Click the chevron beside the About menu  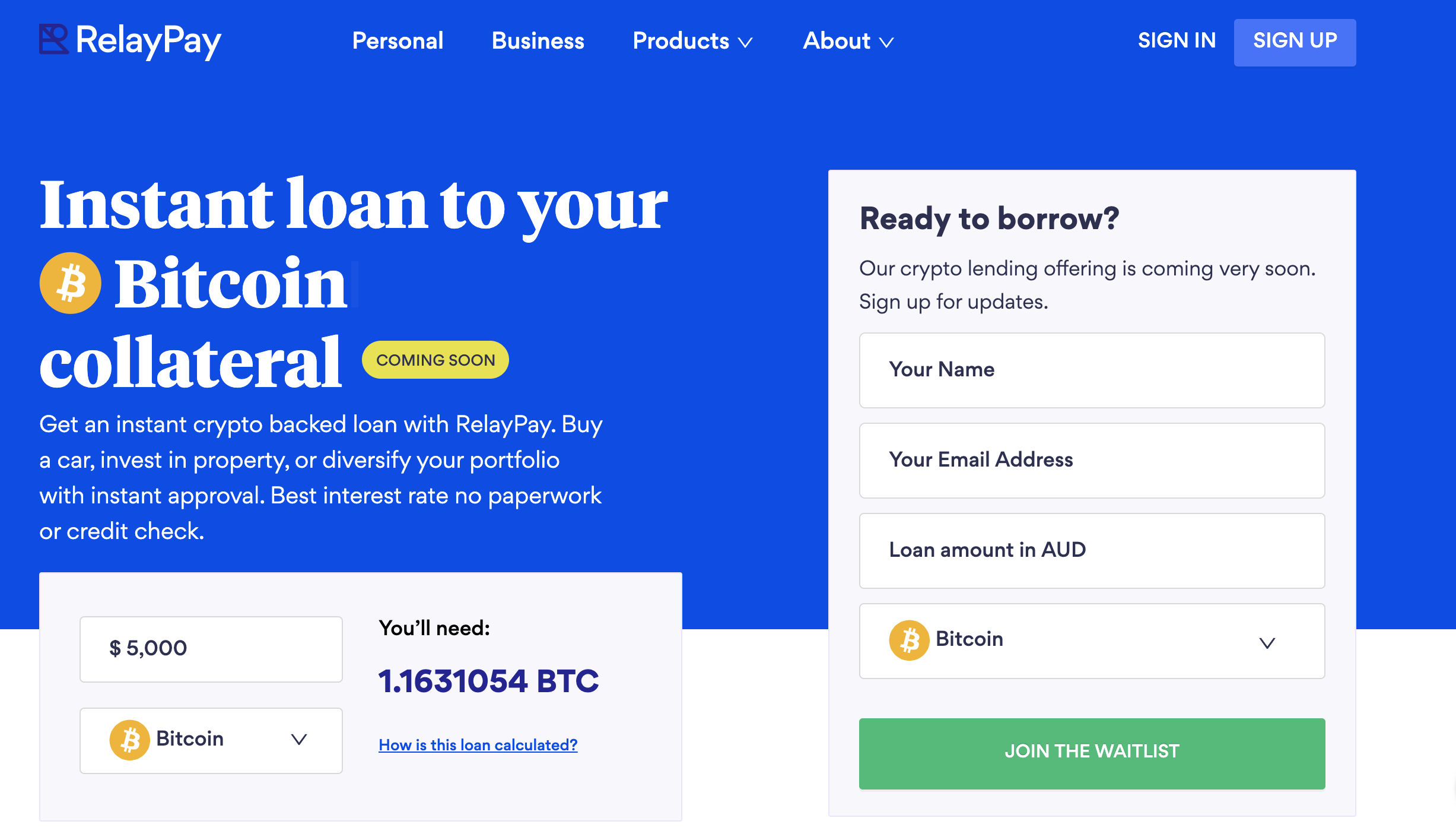click(887, 43)
